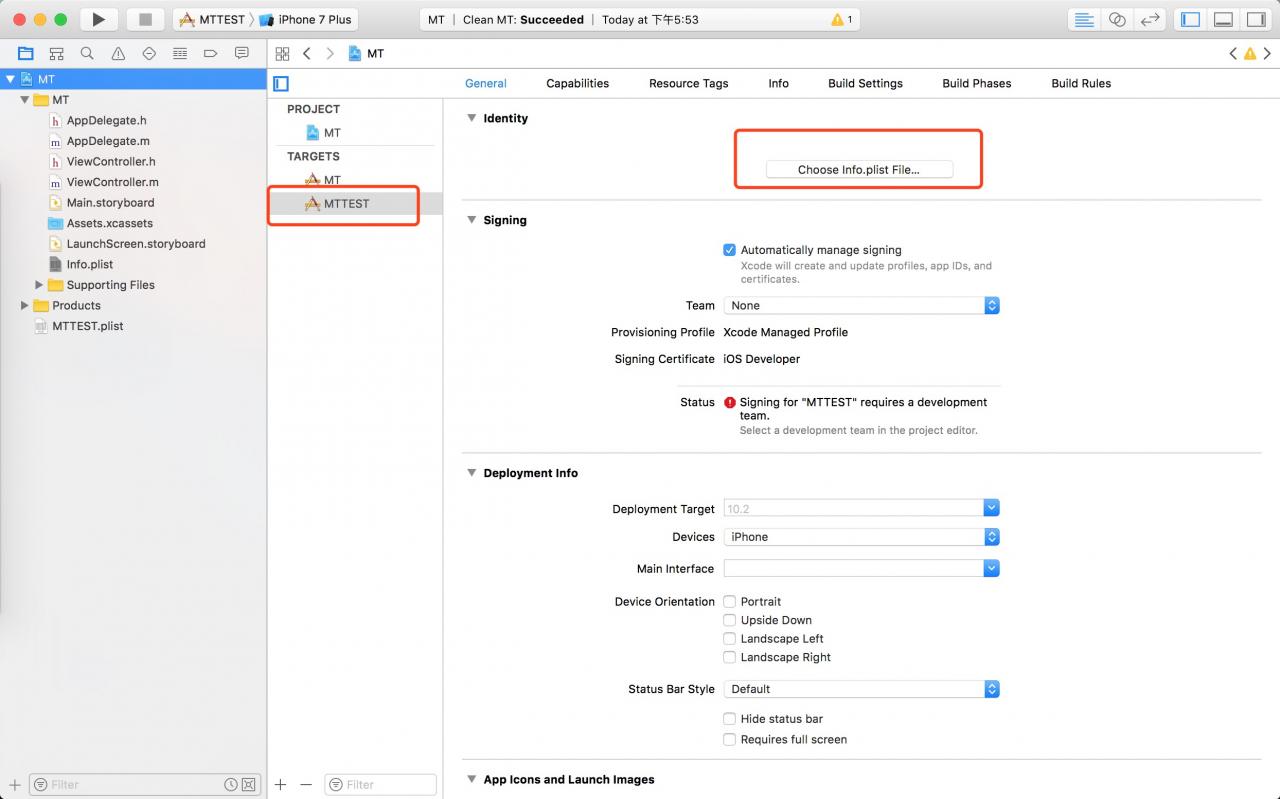Hide the Navigator pane
Screen dimensions: 1280x799
coord(1190,19)
